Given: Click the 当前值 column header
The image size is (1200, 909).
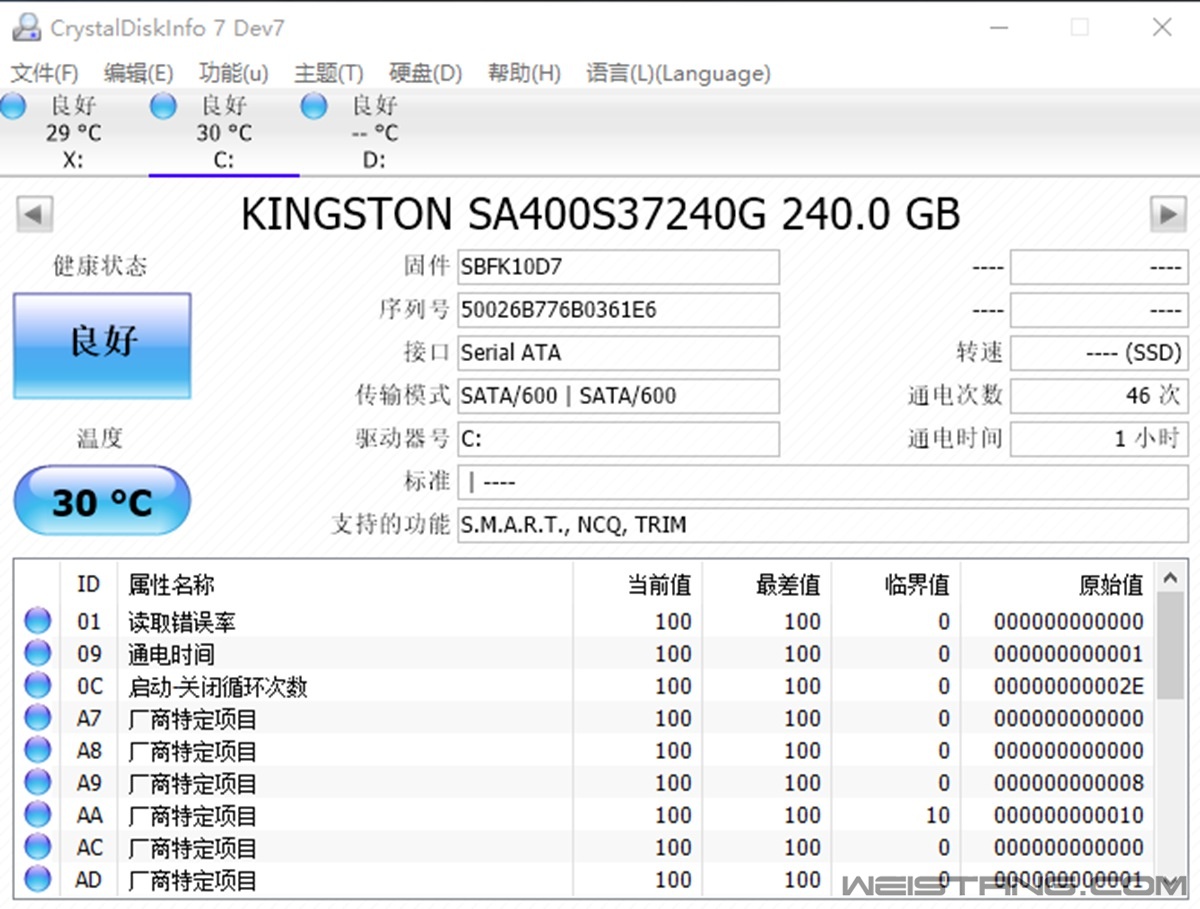Looking at the screenshot, I should click(637, 584).
